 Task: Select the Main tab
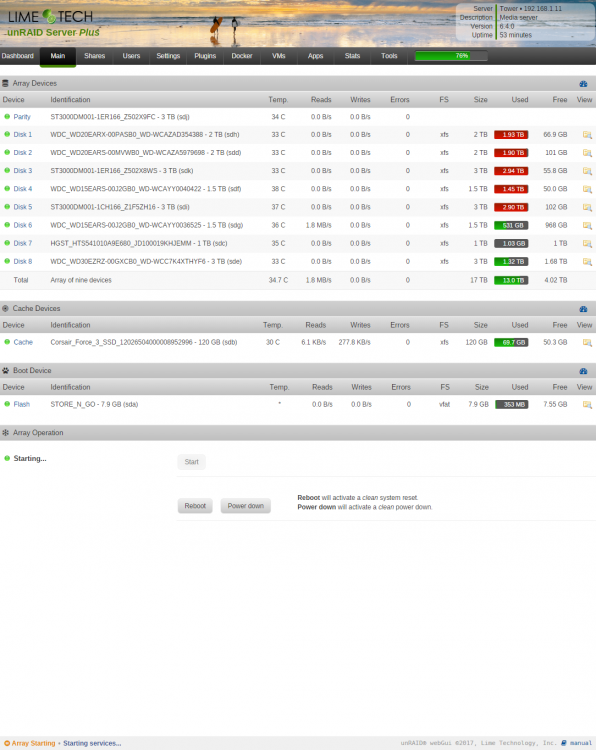(58, 56)
